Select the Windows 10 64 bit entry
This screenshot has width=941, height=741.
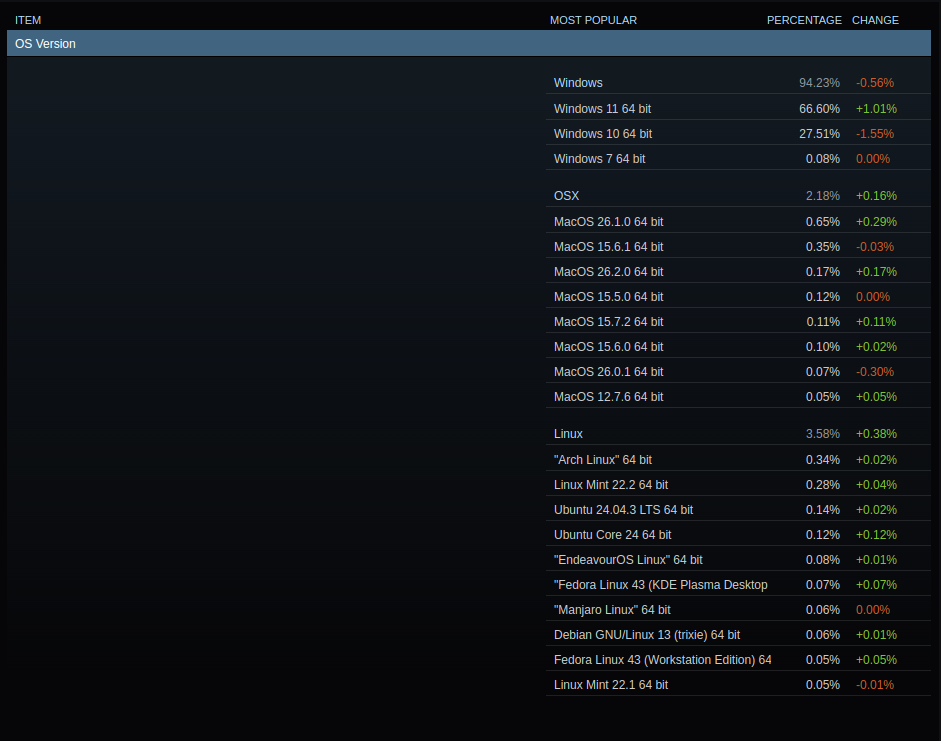[602, 133]
